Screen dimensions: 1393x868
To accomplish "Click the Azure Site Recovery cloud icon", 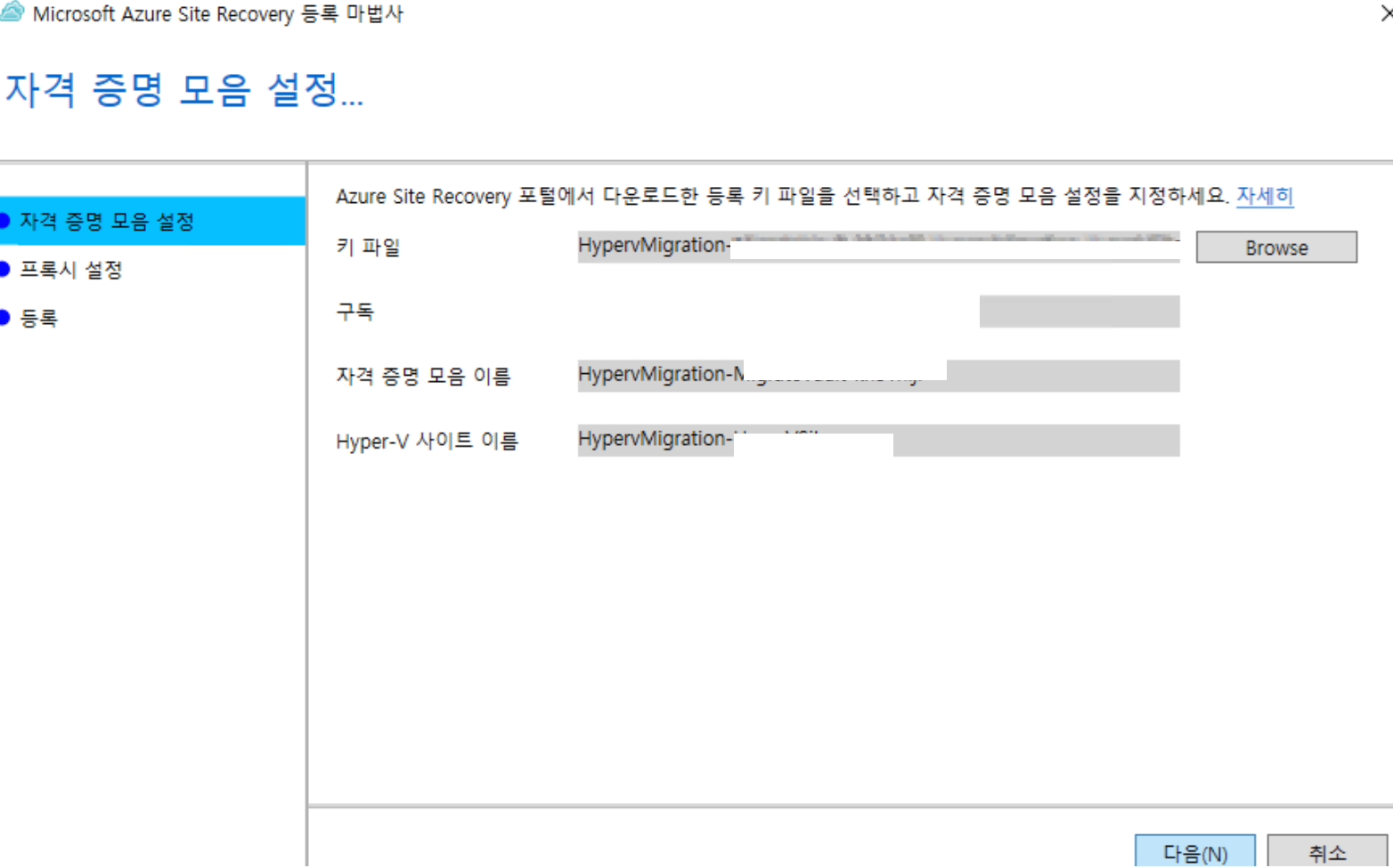I will (12, 12).
